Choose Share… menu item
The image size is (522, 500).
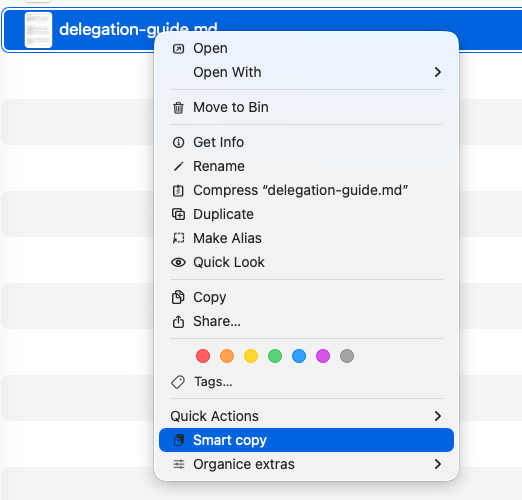[306, 321]
